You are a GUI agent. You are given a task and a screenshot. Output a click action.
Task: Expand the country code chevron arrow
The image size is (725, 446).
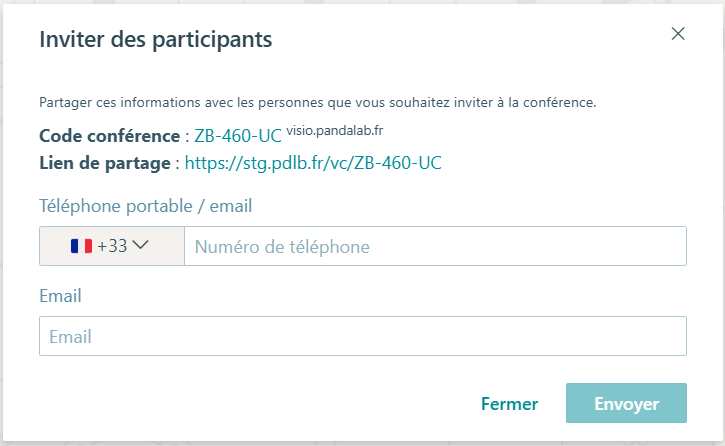click(140, 245)
